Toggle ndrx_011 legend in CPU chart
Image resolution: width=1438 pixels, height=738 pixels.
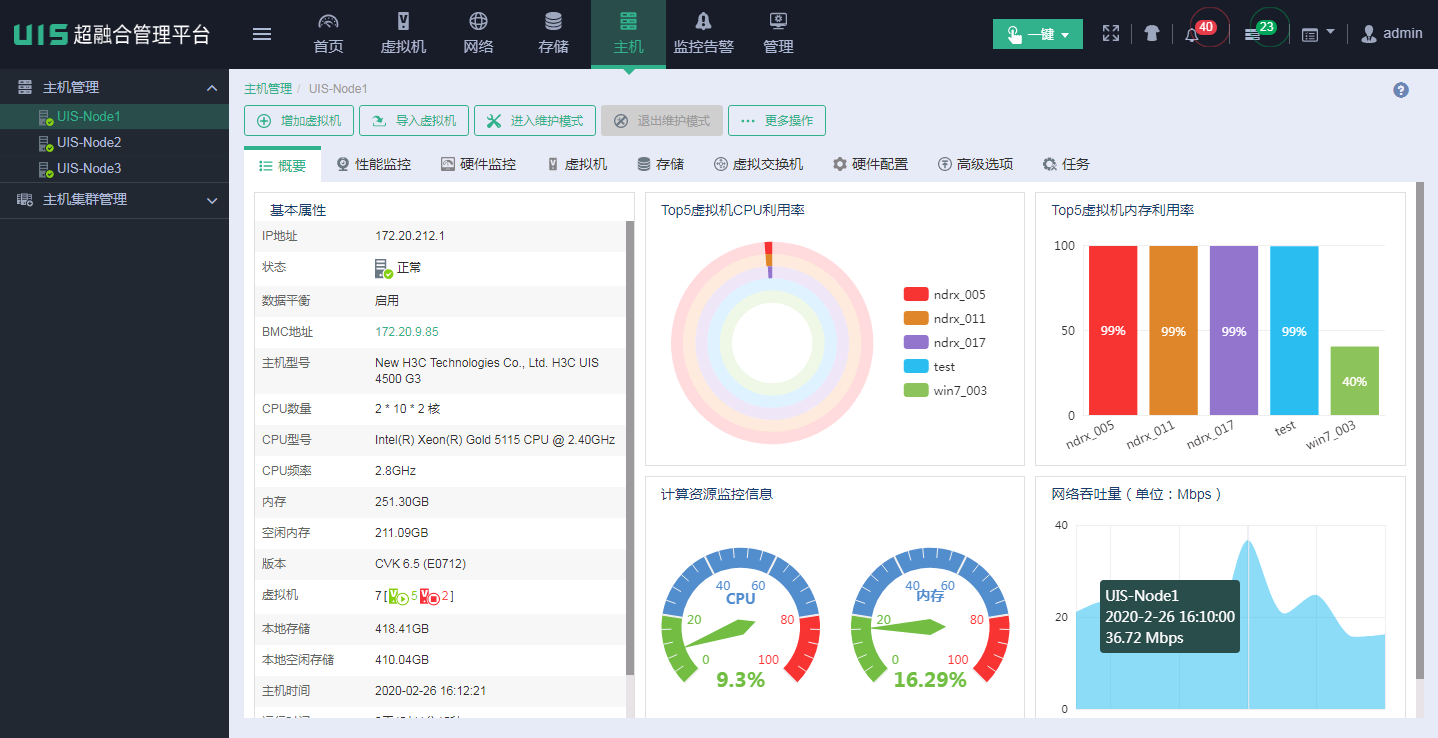(944, 318)
